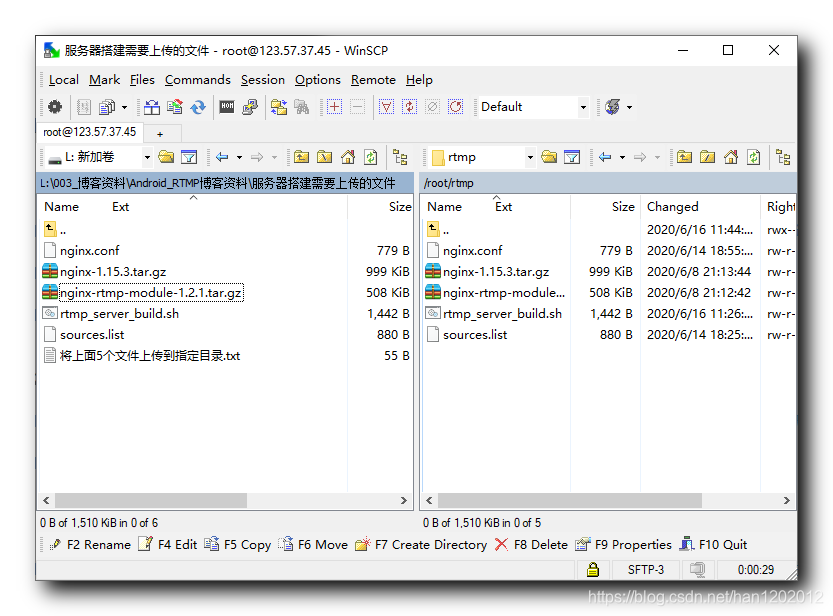Open the Help menu
Screen dimensions: 833x616
click(419, 80)
